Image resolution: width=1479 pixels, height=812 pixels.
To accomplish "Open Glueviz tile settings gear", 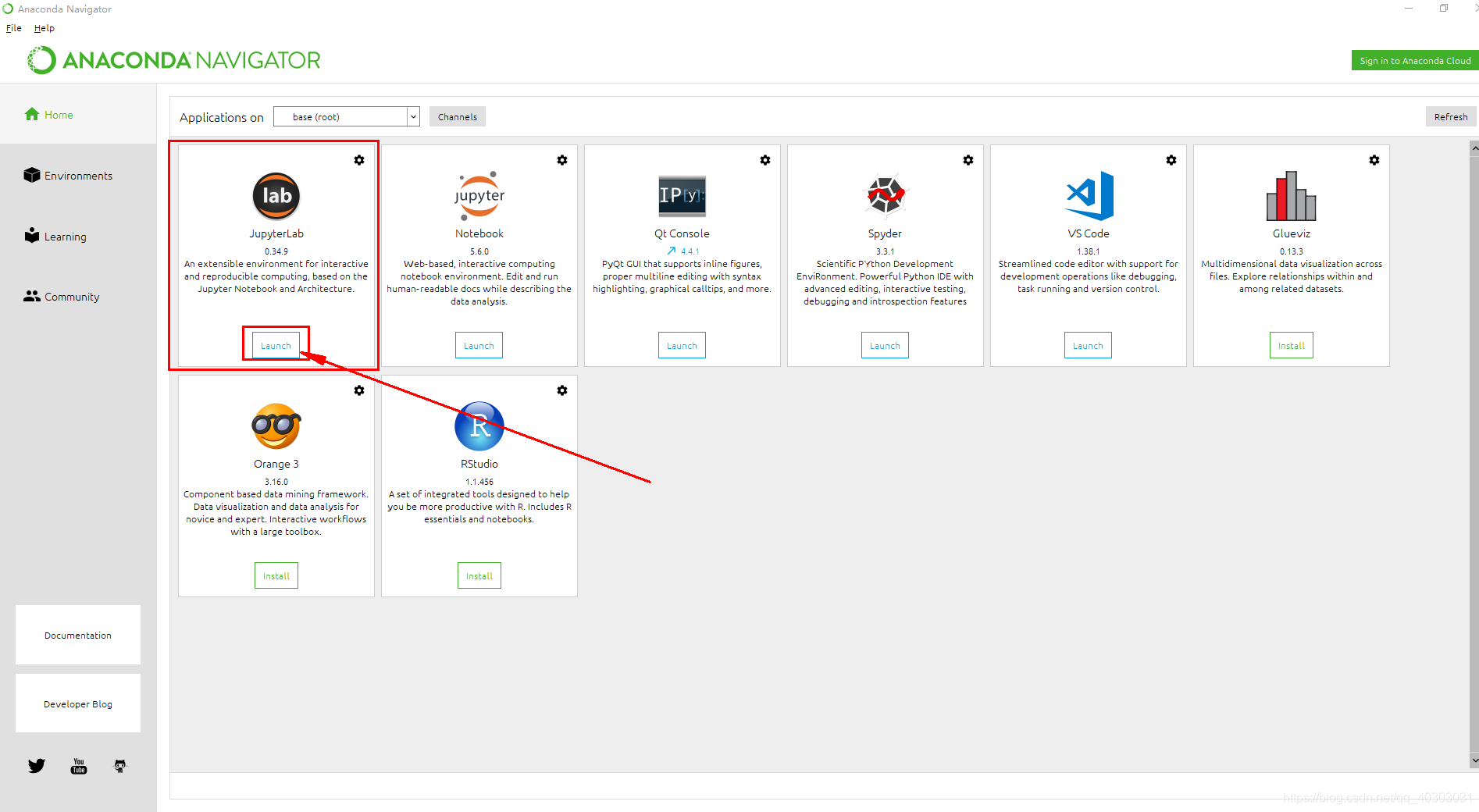I will coord(1374,160).
